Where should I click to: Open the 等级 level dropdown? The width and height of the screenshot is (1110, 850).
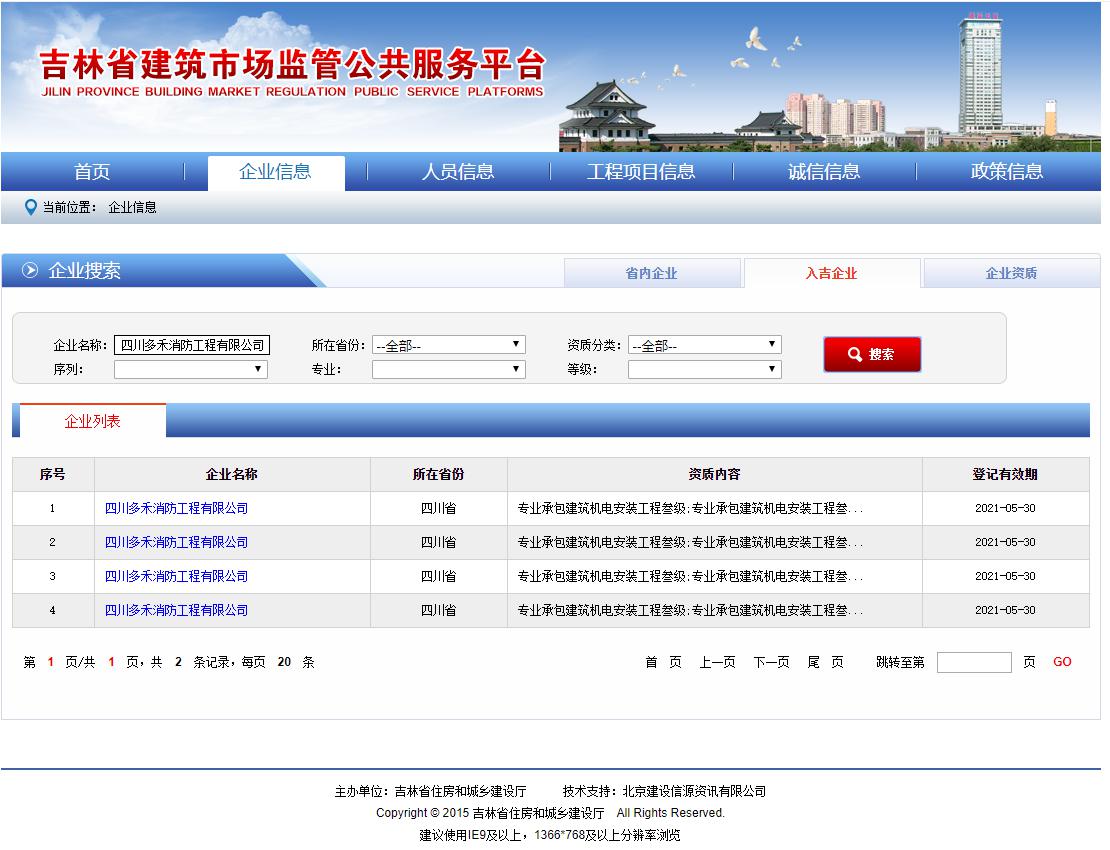[x=704, y=369]
